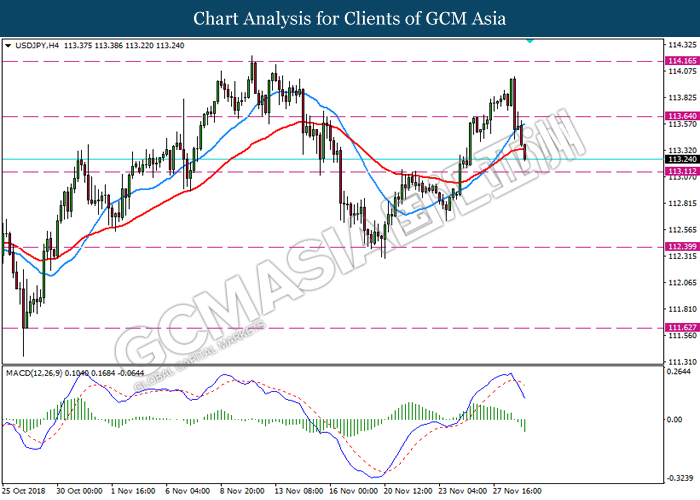Select the 114.165 resistance level label
This screenshot has height=500, width=700.
point(681,61)
